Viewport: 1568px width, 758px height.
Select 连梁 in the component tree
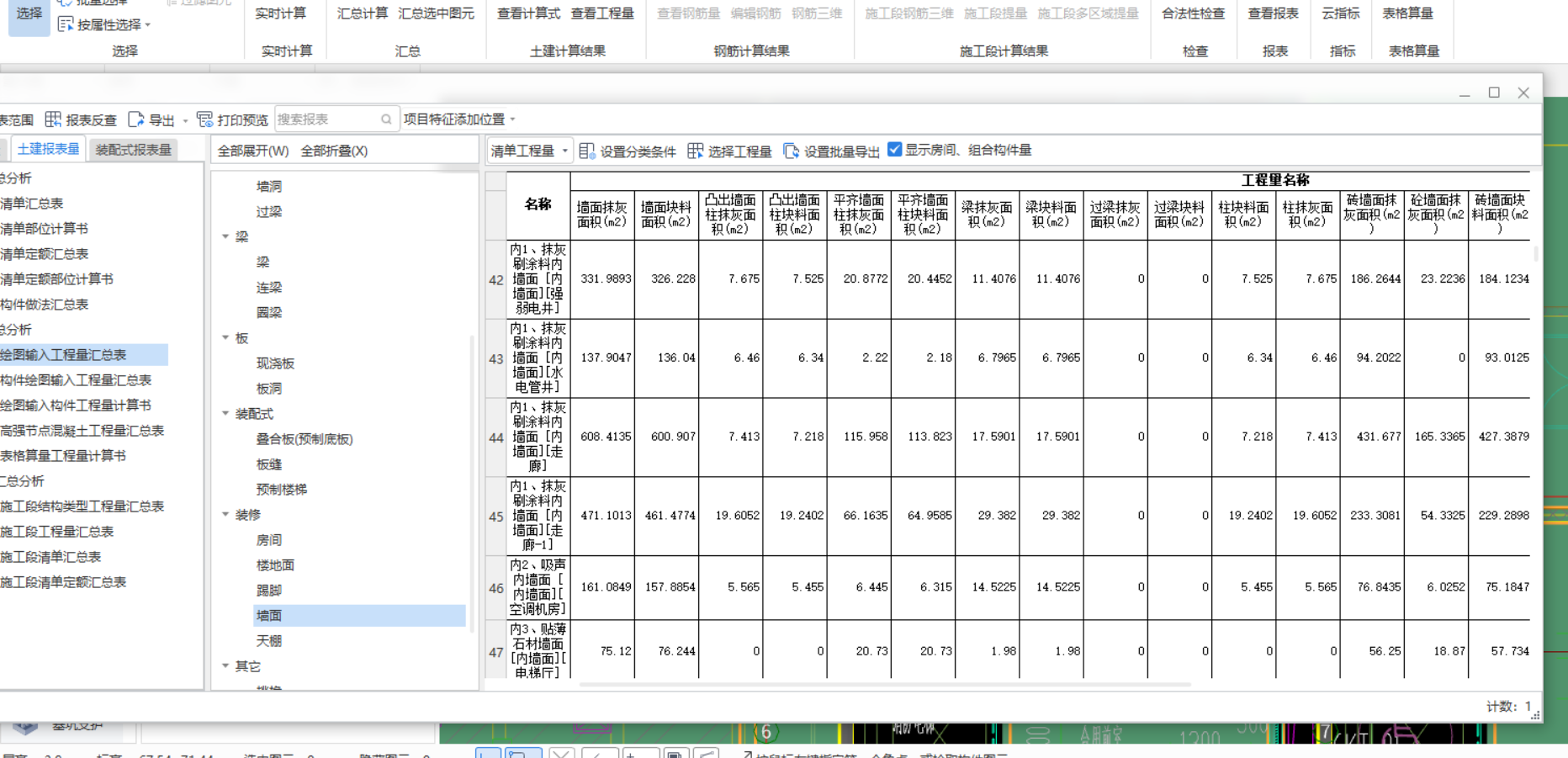point(269,287)
